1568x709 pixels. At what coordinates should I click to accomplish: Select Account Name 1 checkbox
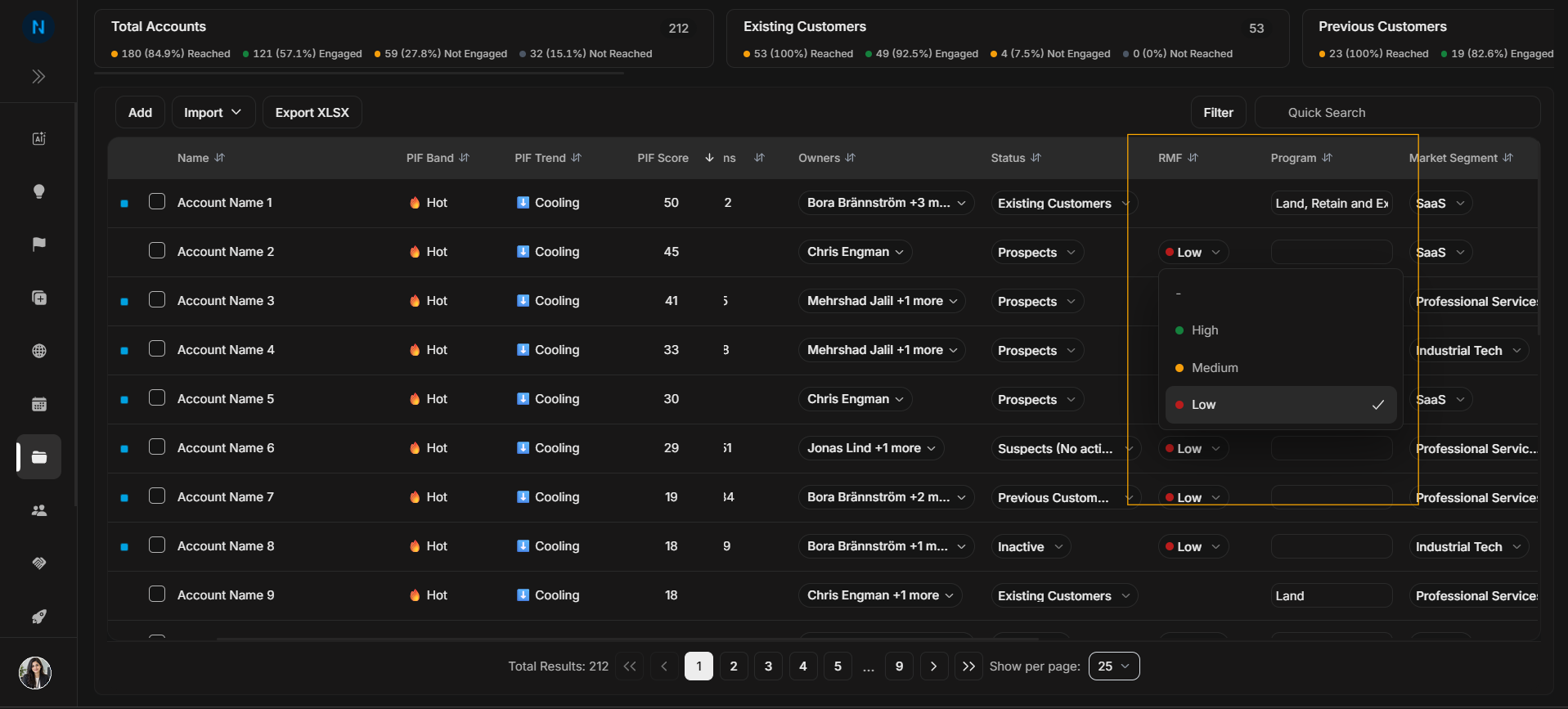tap(157, 201)
